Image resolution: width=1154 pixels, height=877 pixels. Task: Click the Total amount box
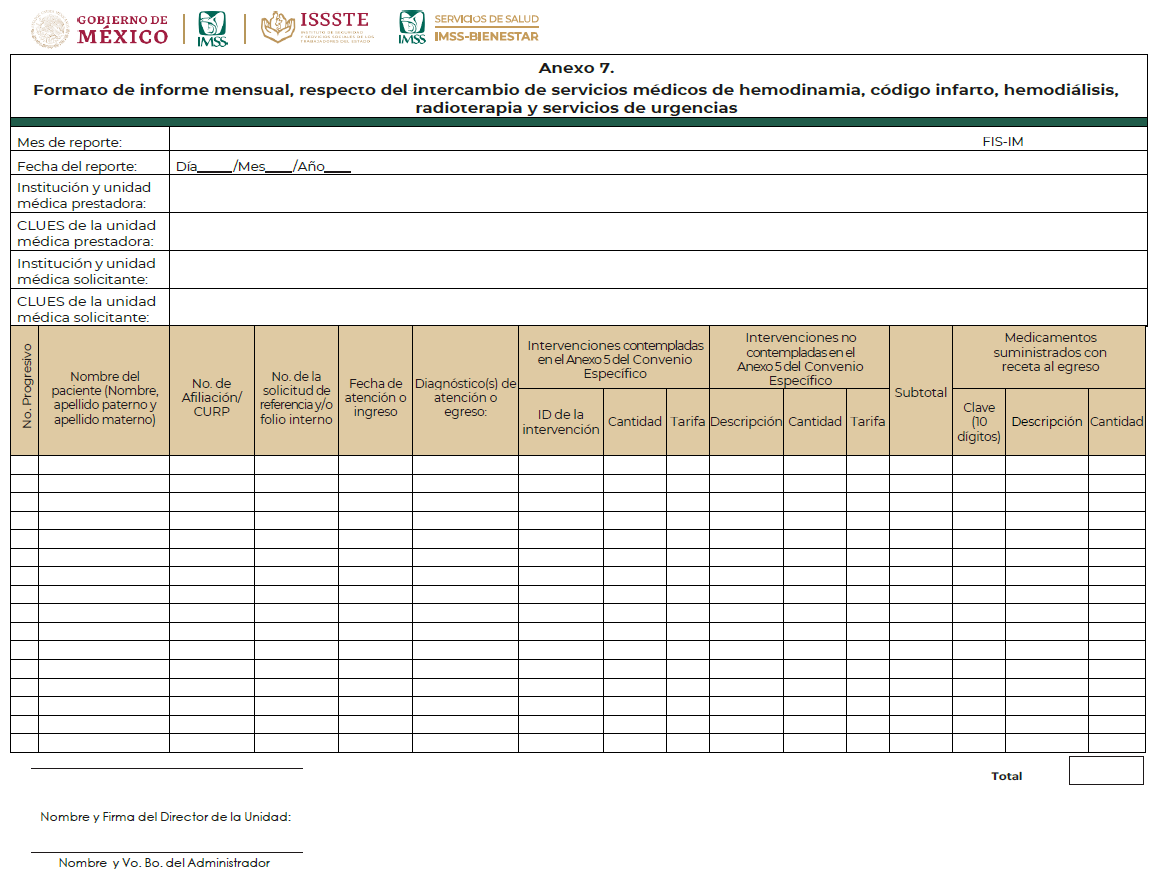1105,771
